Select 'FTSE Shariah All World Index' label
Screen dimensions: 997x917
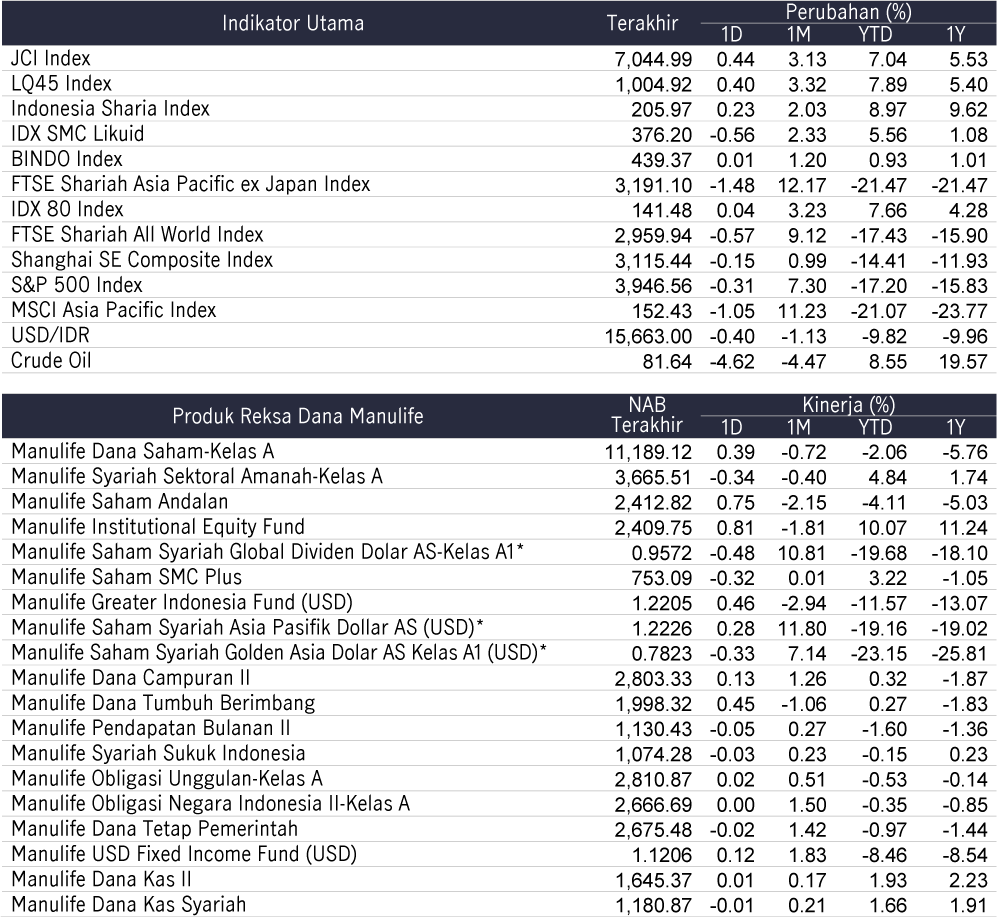[137, 235]
